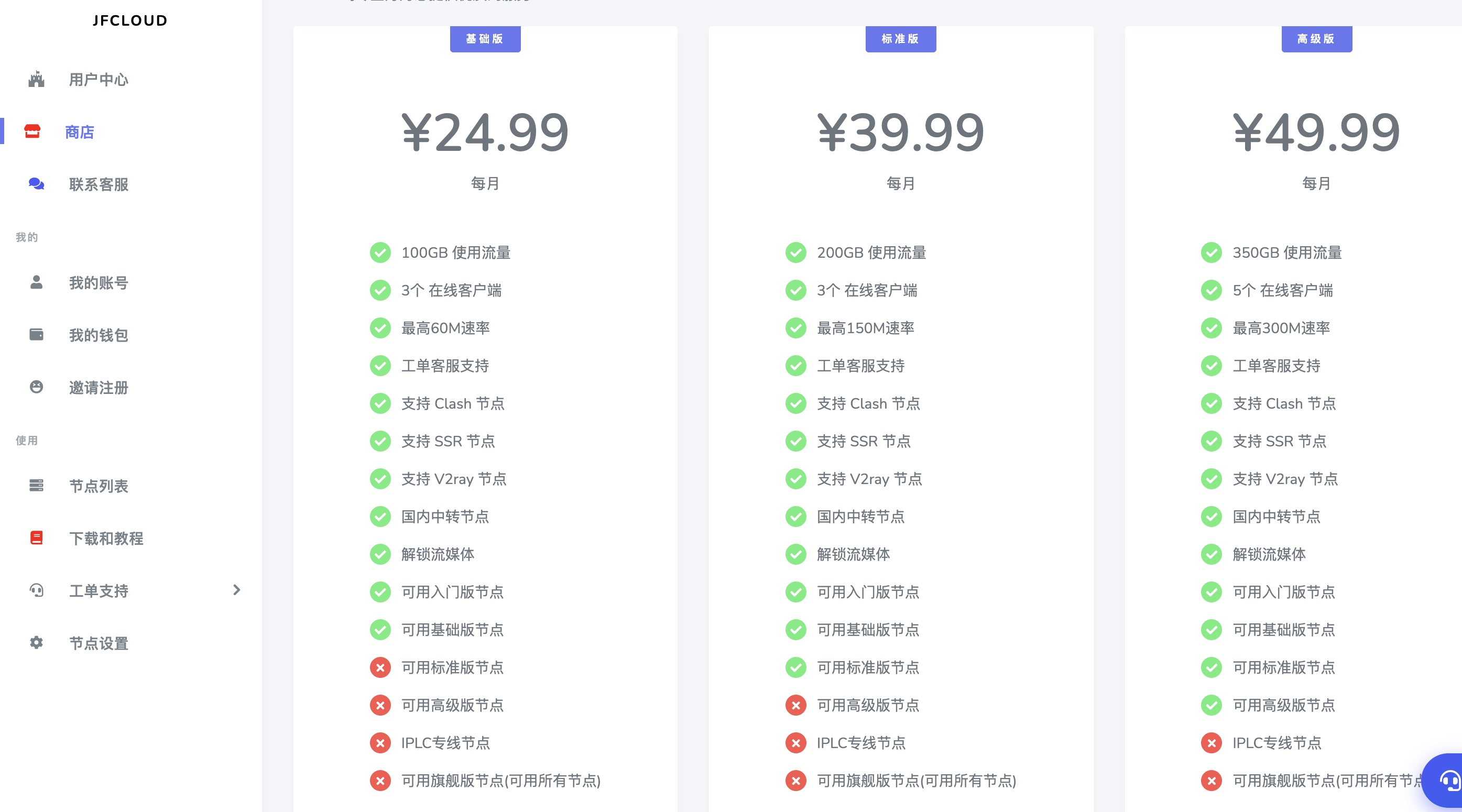This screenshot has height=812, width=1462.
Task: Click the ¥49.99 price
Action: [x=1317, y=132]
